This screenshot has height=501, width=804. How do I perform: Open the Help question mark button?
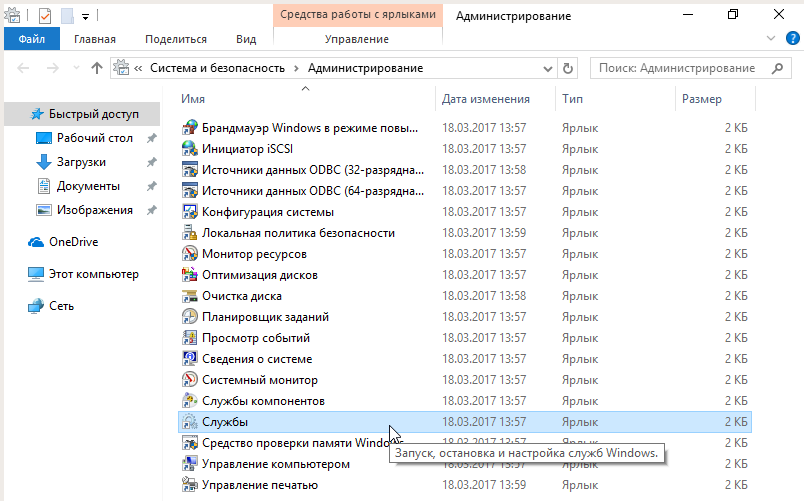point(793,38)
